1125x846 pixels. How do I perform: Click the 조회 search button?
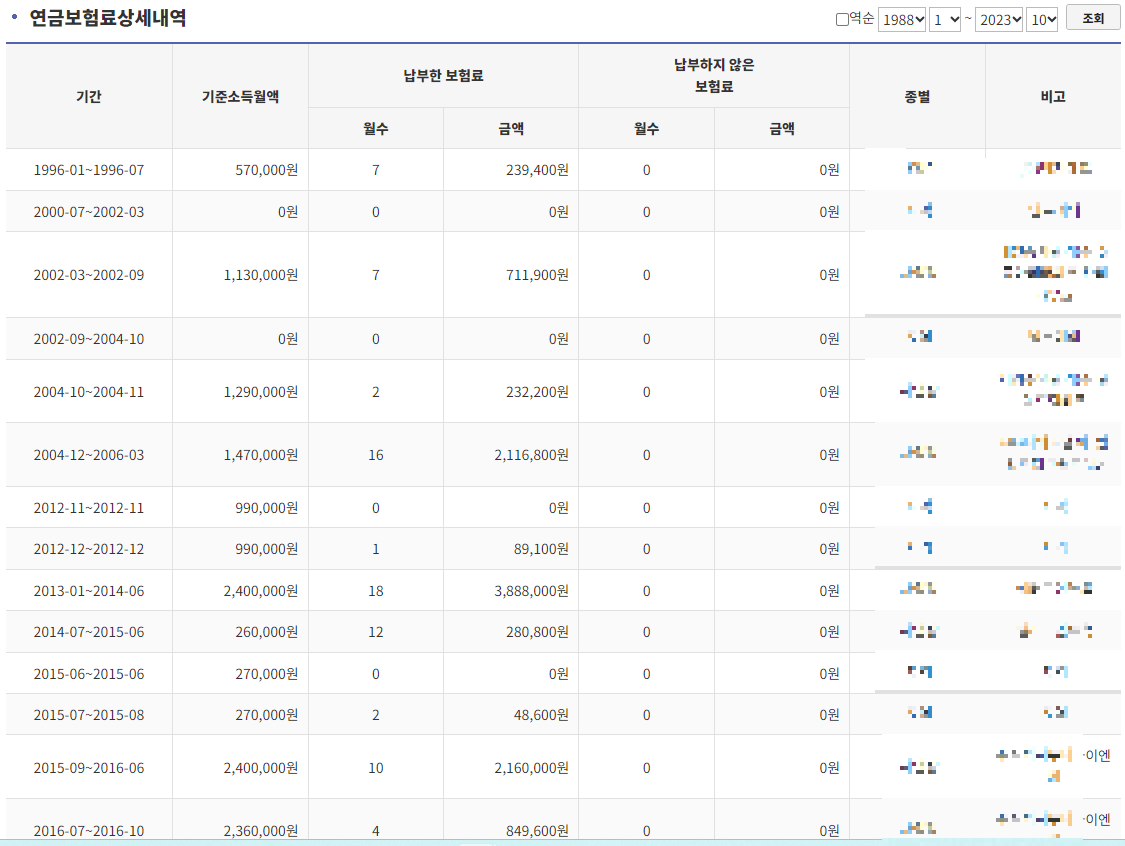[x=1092, y=18]
